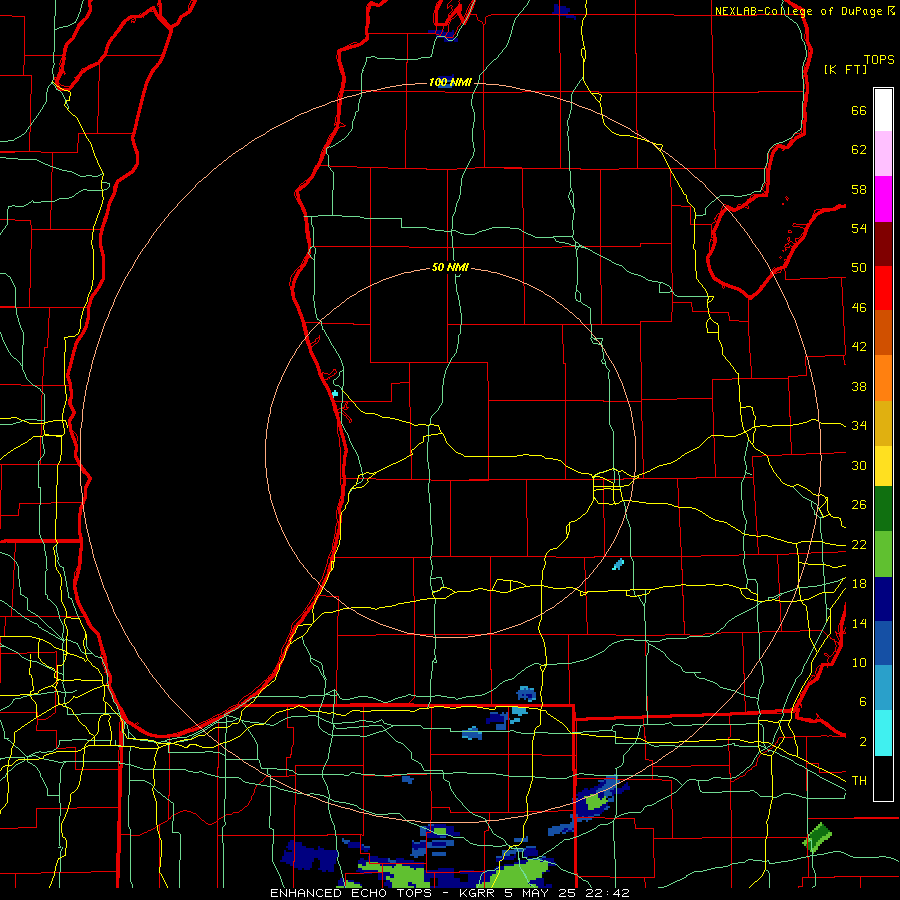Viewport: 900px width, 900px height.
Task: Click legend value "38"
Action: click(x=859, y=386)
